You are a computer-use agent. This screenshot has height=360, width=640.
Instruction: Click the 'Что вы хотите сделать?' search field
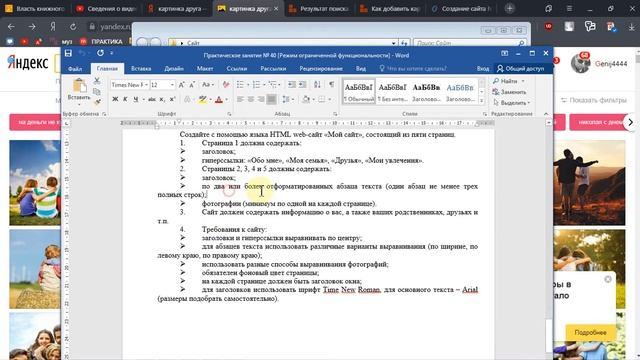click(417, 69)
